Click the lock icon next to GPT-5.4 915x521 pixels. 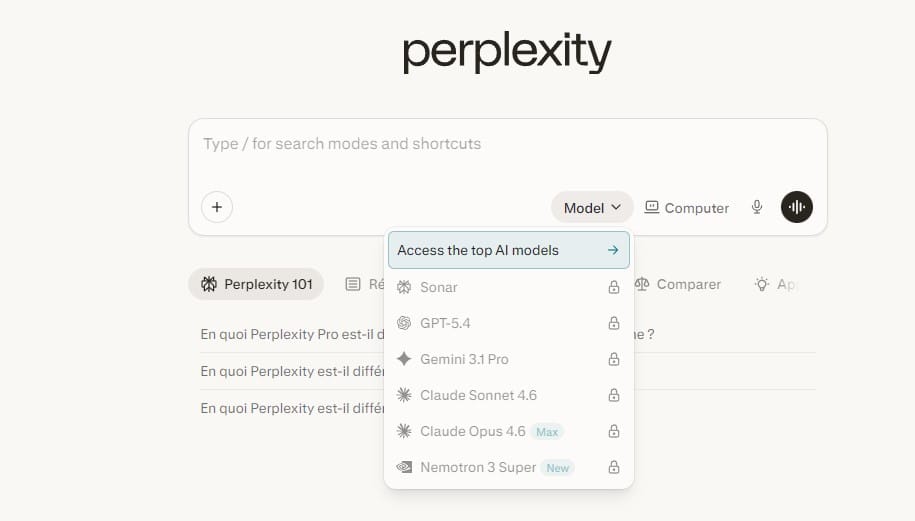(x=614, y=323)
